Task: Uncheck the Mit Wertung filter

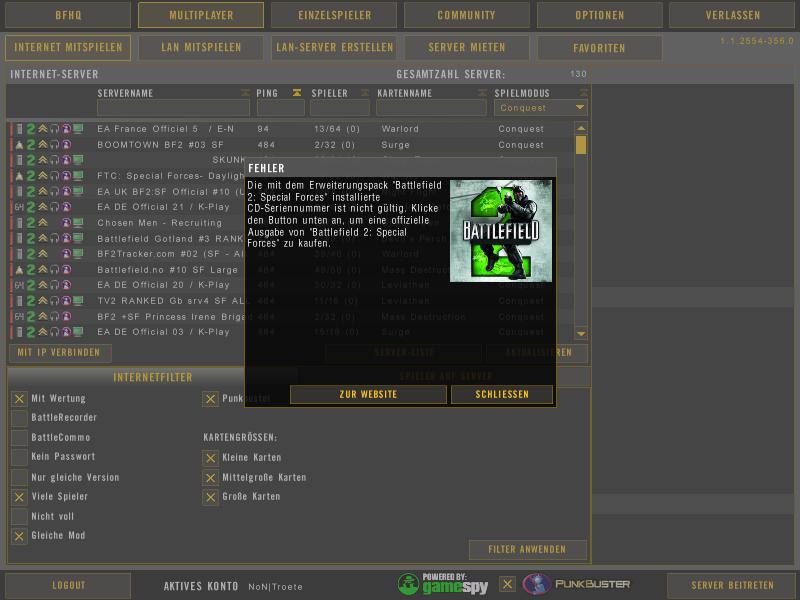Action: [x=19, y=399]
